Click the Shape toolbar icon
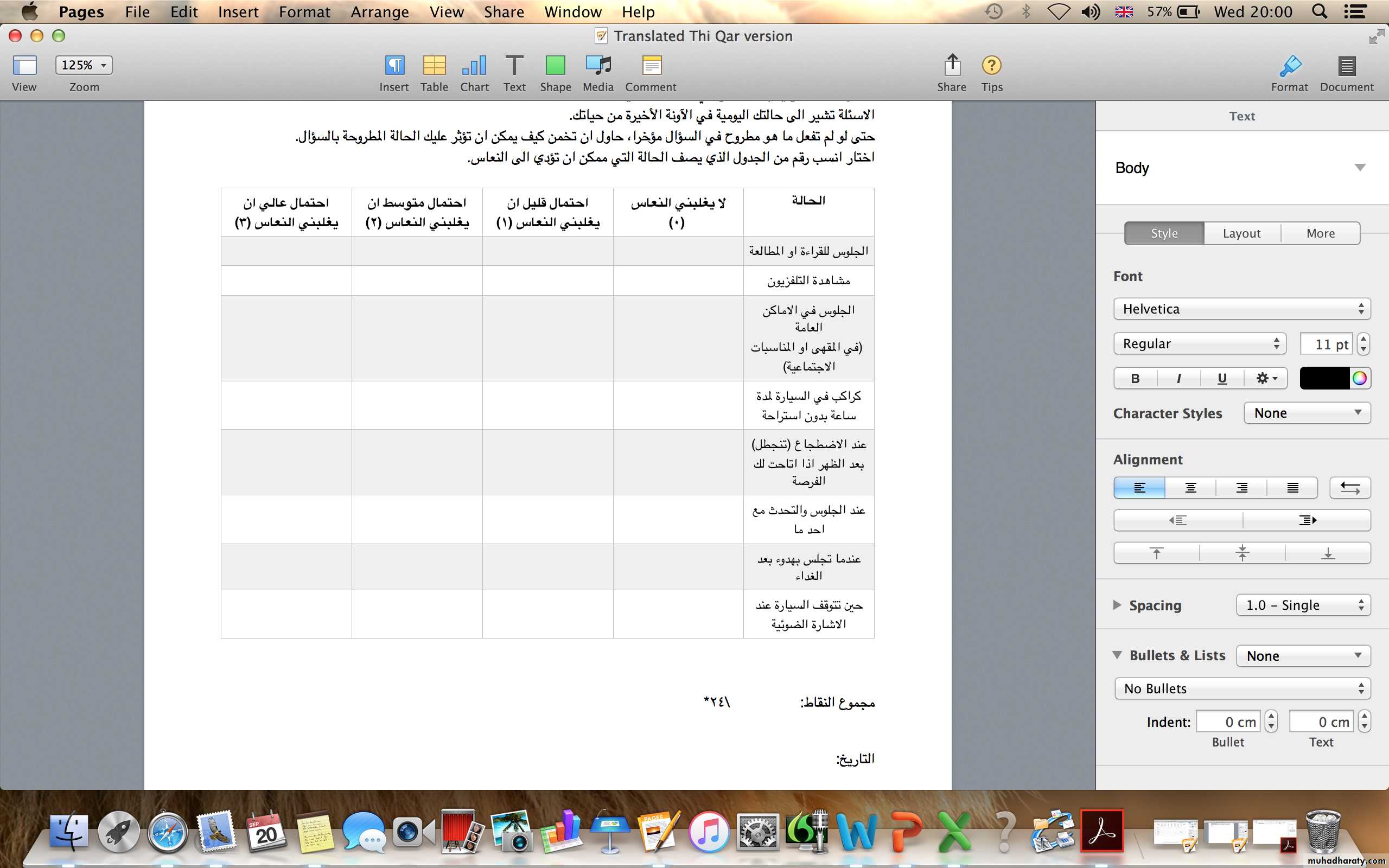This screenshot has height=868, width=1389. point(555,66)
